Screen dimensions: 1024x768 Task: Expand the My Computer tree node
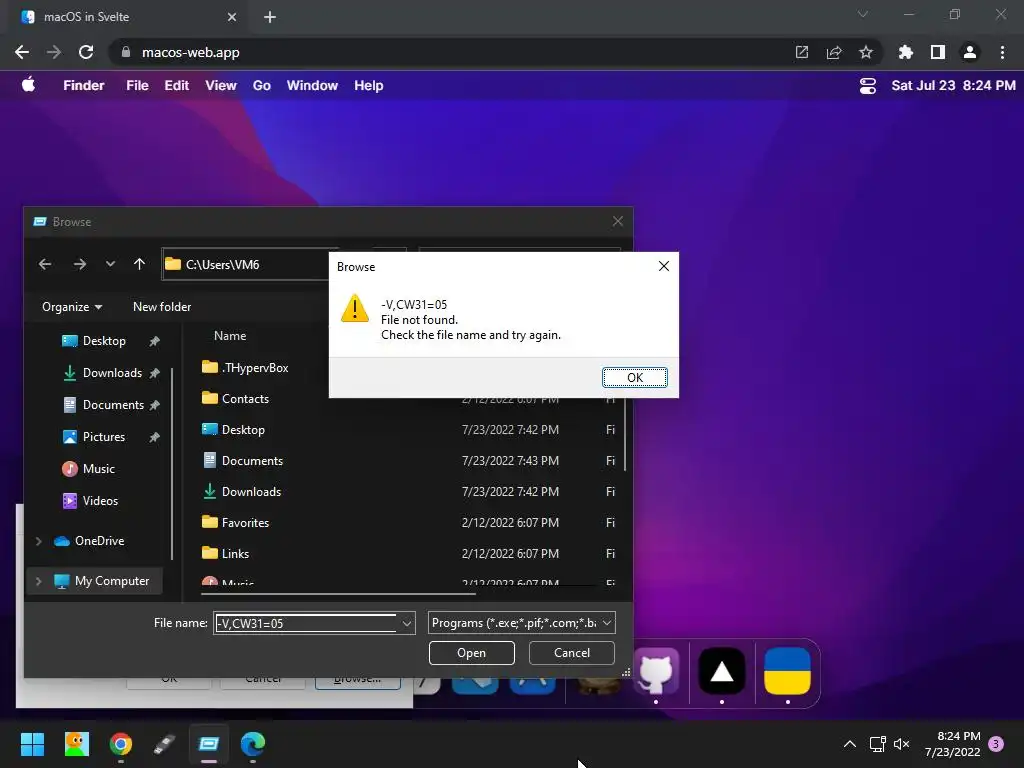(x=39, y=581)
